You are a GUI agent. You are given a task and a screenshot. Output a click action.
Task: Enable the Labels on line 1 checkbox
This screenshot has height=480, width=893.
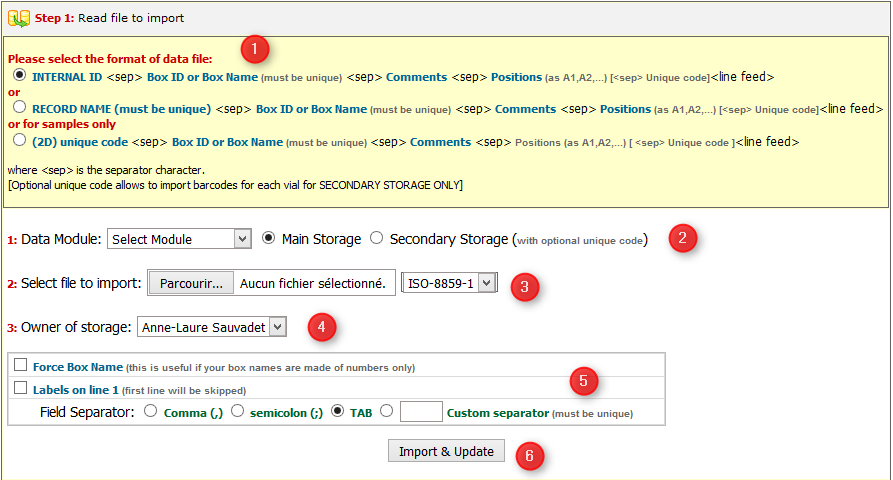coord(21,388)
